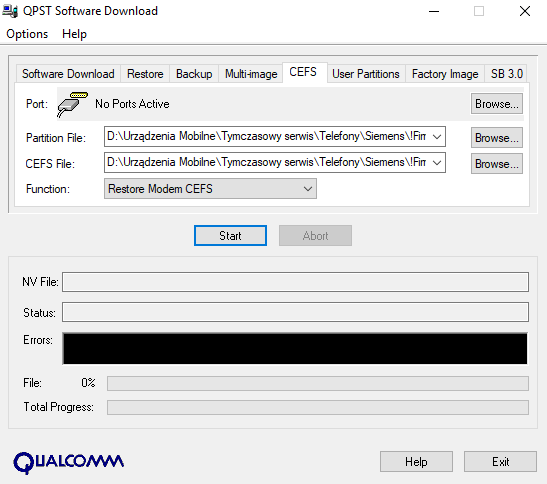Click the Total Progress bar
The image size is (547, 484).
click(318, 407)
